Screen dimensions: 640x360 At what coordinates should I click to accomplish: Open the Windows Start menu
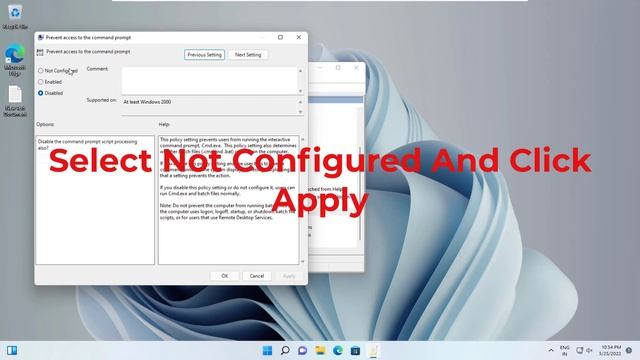coord(267,350)
